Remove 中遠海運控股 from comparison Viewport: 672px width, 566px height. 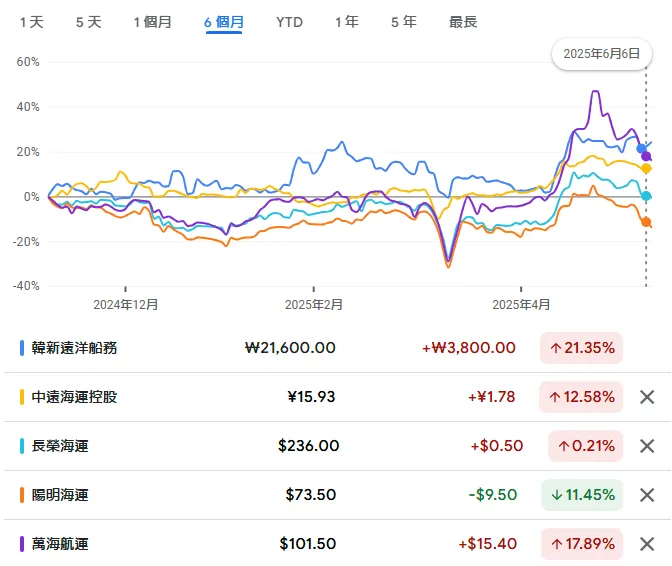coord(647,397)
